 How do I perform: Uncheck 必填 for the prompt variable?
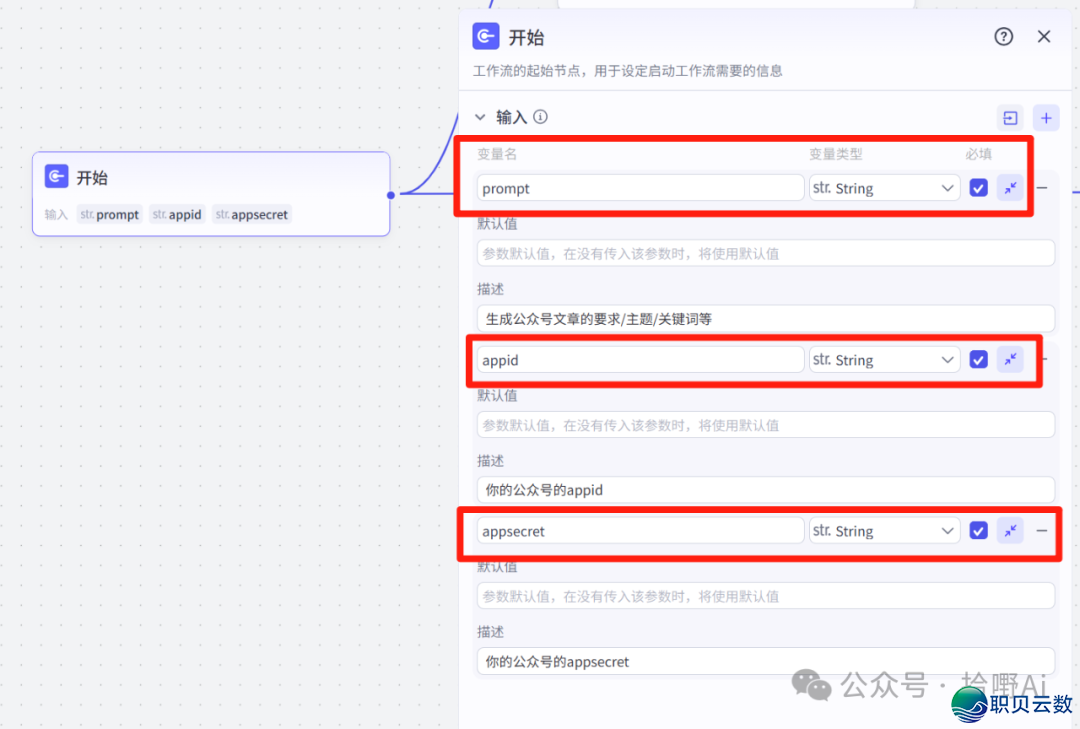point(978,187)
